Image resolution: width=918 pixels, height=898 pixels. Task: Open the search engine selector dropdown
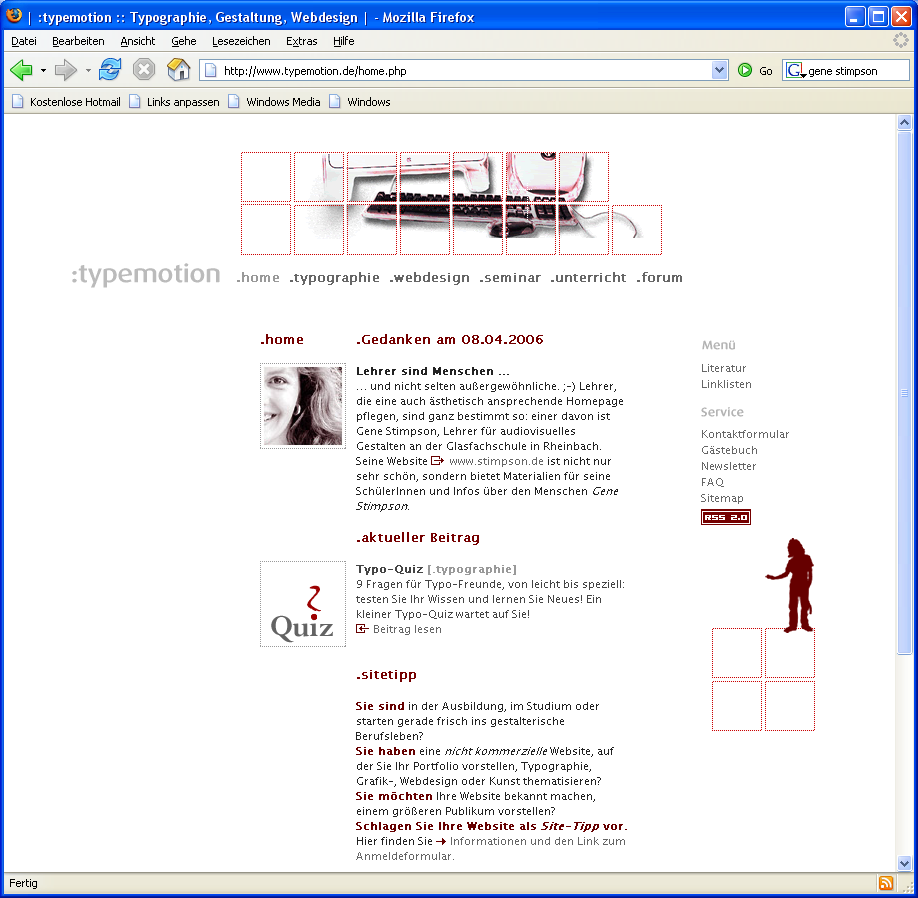click(796, 71)
